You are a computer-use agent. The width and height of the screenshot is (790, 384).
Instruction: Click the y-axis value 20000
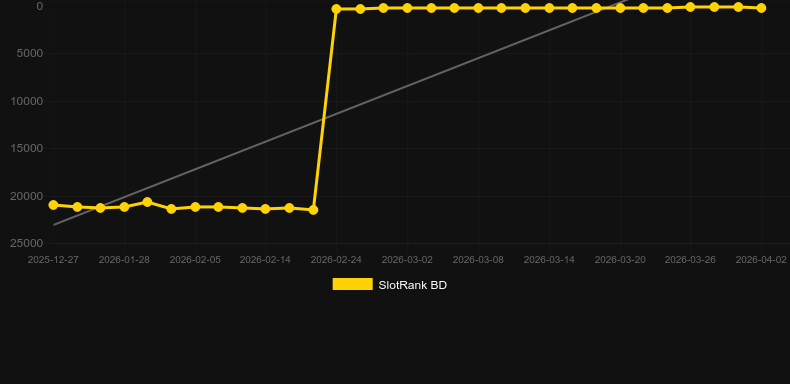[27, 196]
